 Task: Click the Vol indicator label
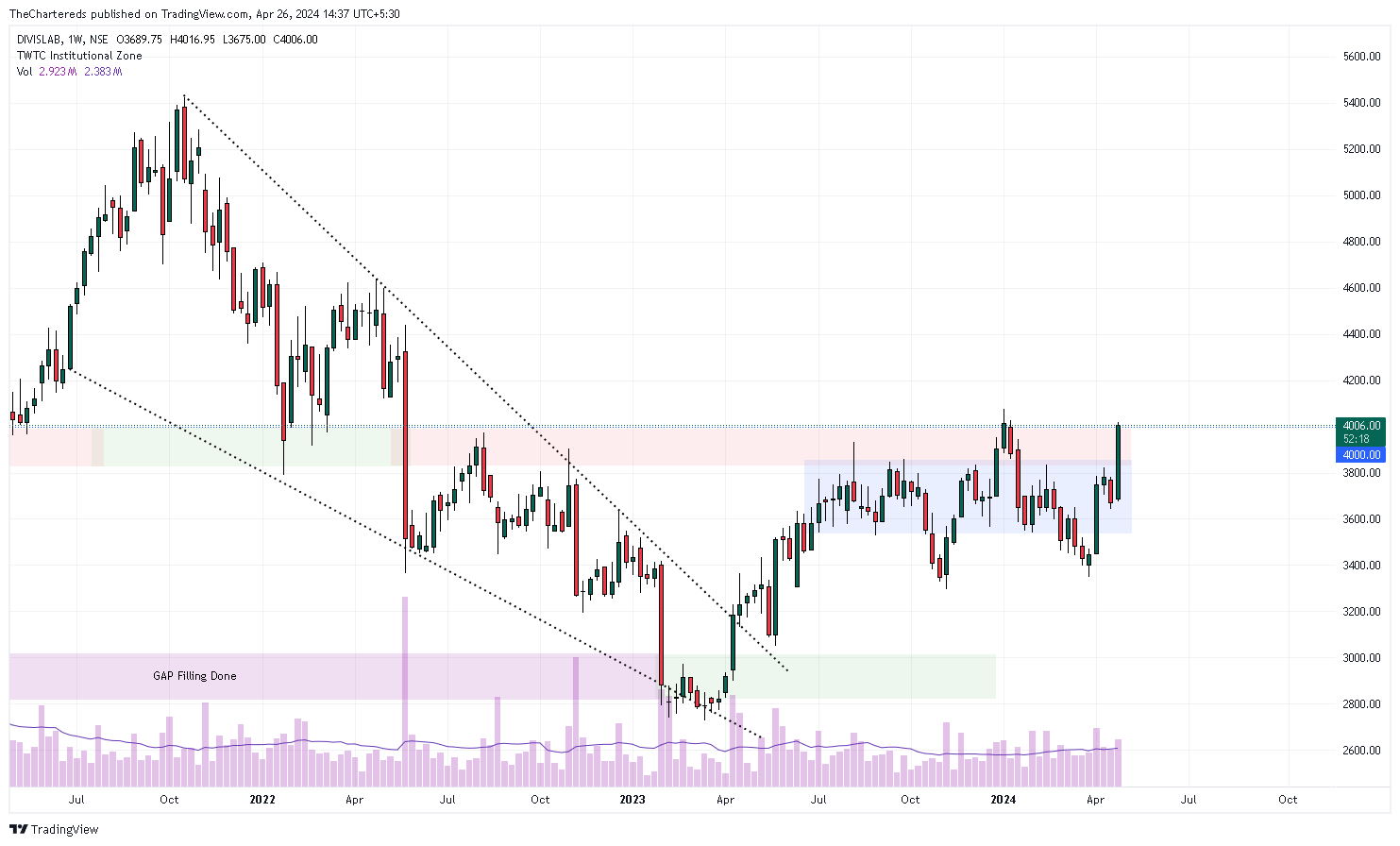point(25,72)
